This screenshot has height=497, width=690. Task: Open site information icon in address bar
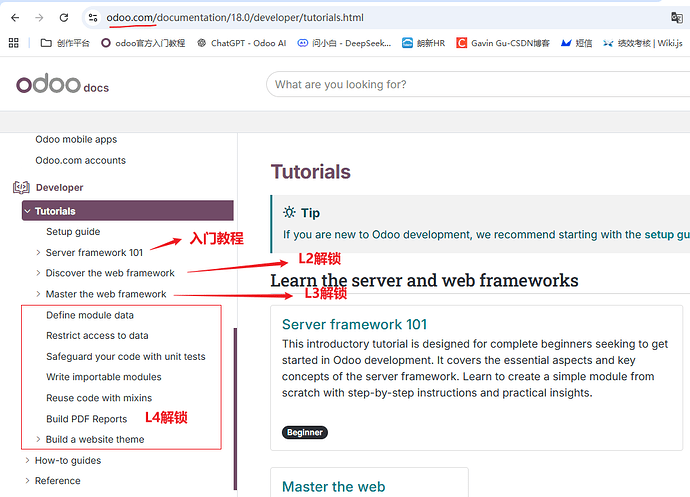pyautogui.click(x=93, y=18)
